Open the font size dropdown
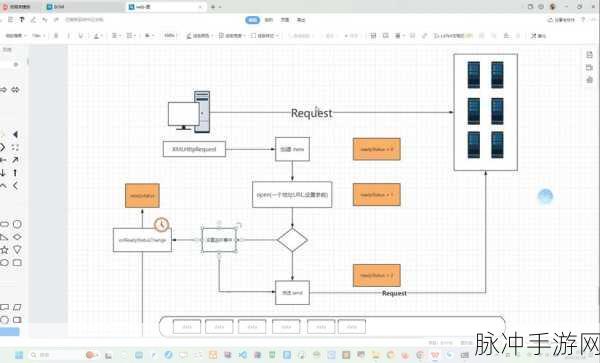 point(38,36)
